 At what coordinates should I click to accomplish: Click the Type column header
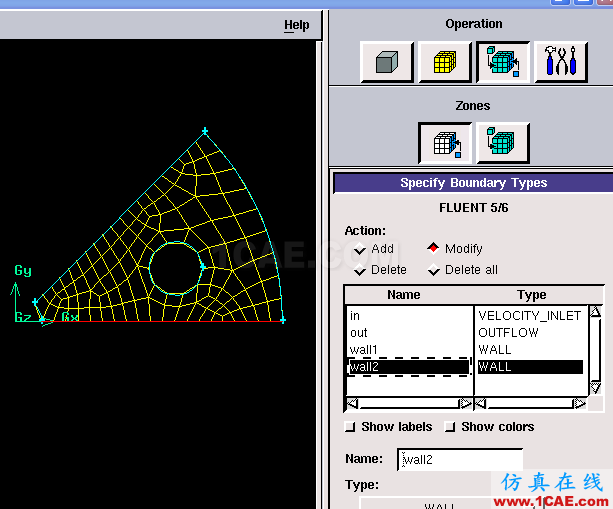[532, 295]
